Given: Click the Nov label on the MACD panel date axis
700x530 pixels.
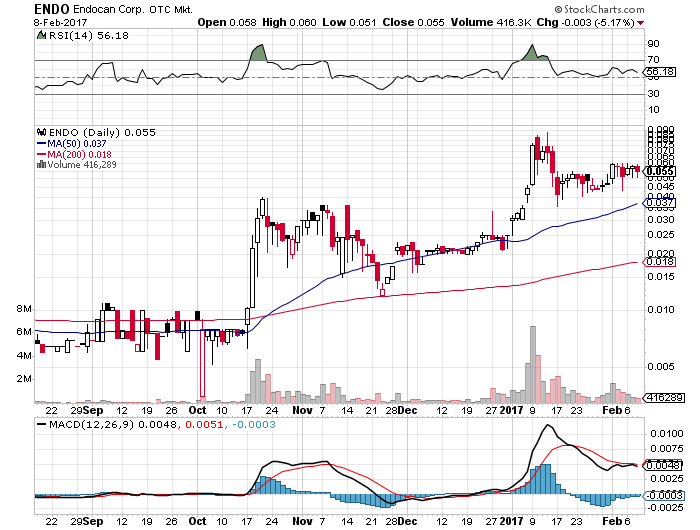Looking at the screenshot, I should pyautogui.click(x=302, y=522).
